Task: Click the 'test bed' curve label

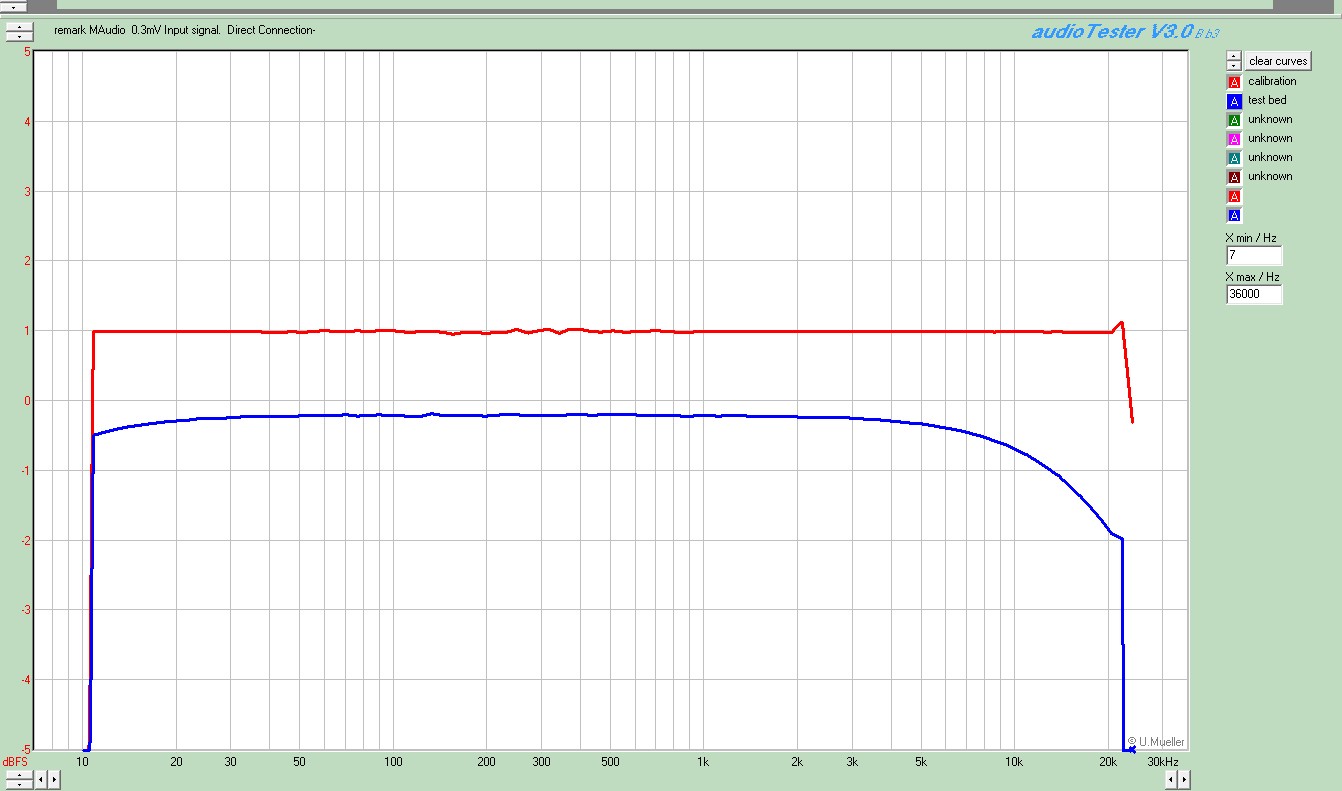Action: (1267, 101)
